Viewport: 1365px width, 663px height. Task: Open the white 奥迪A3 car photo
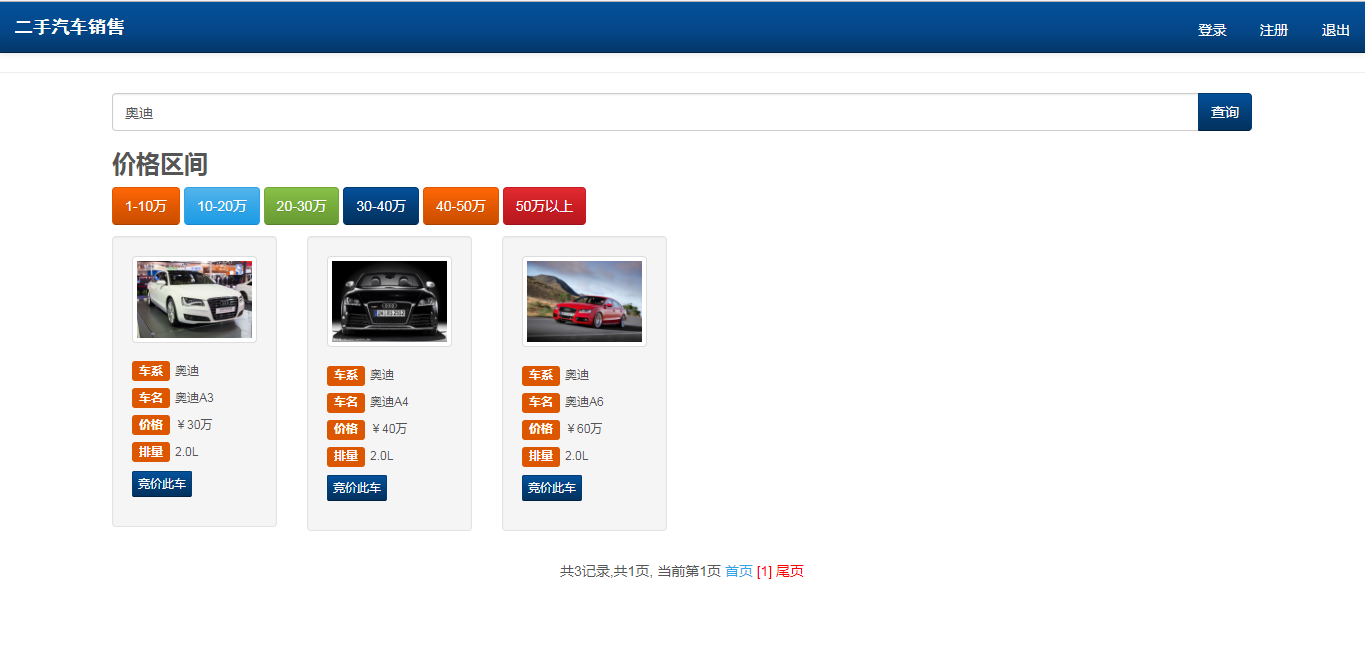194,300
